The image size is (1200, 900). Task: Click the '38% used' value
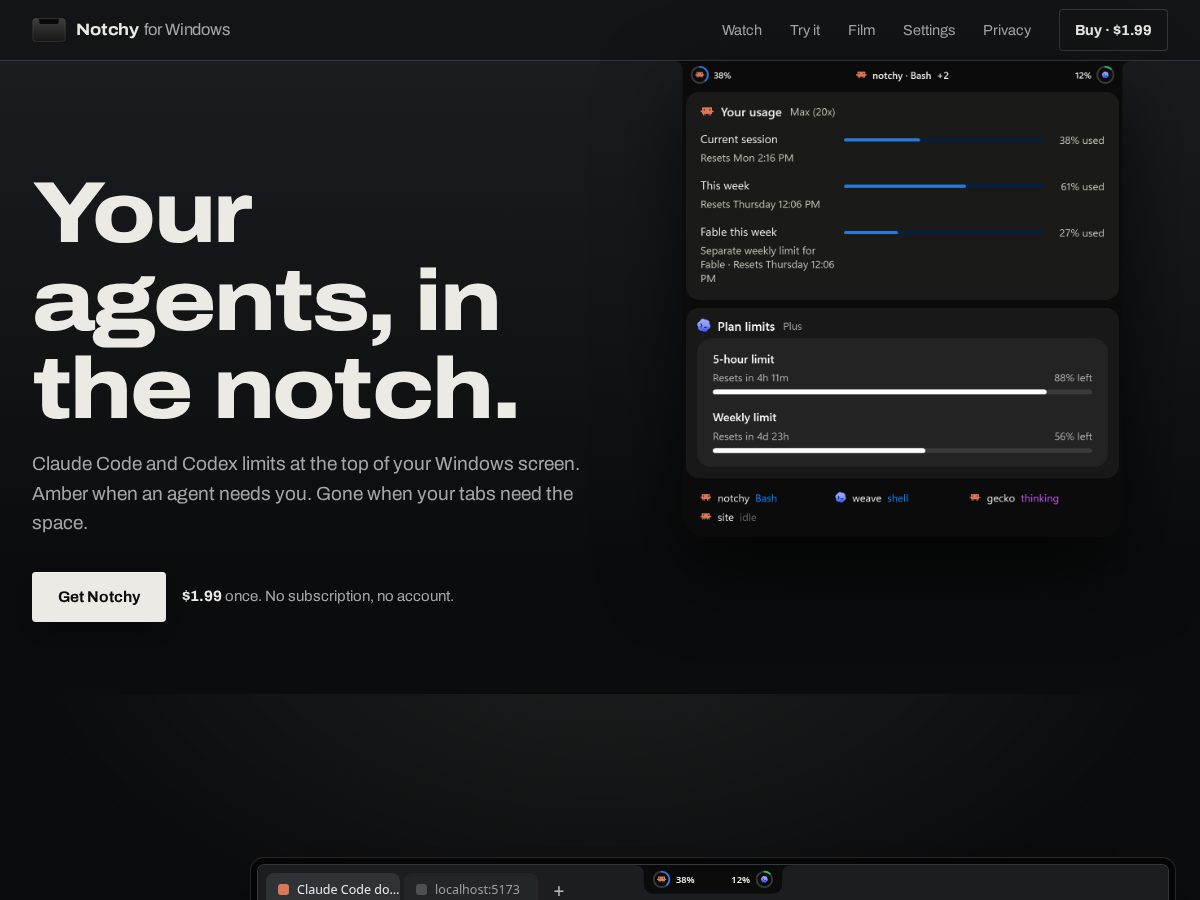(1082, 140)
